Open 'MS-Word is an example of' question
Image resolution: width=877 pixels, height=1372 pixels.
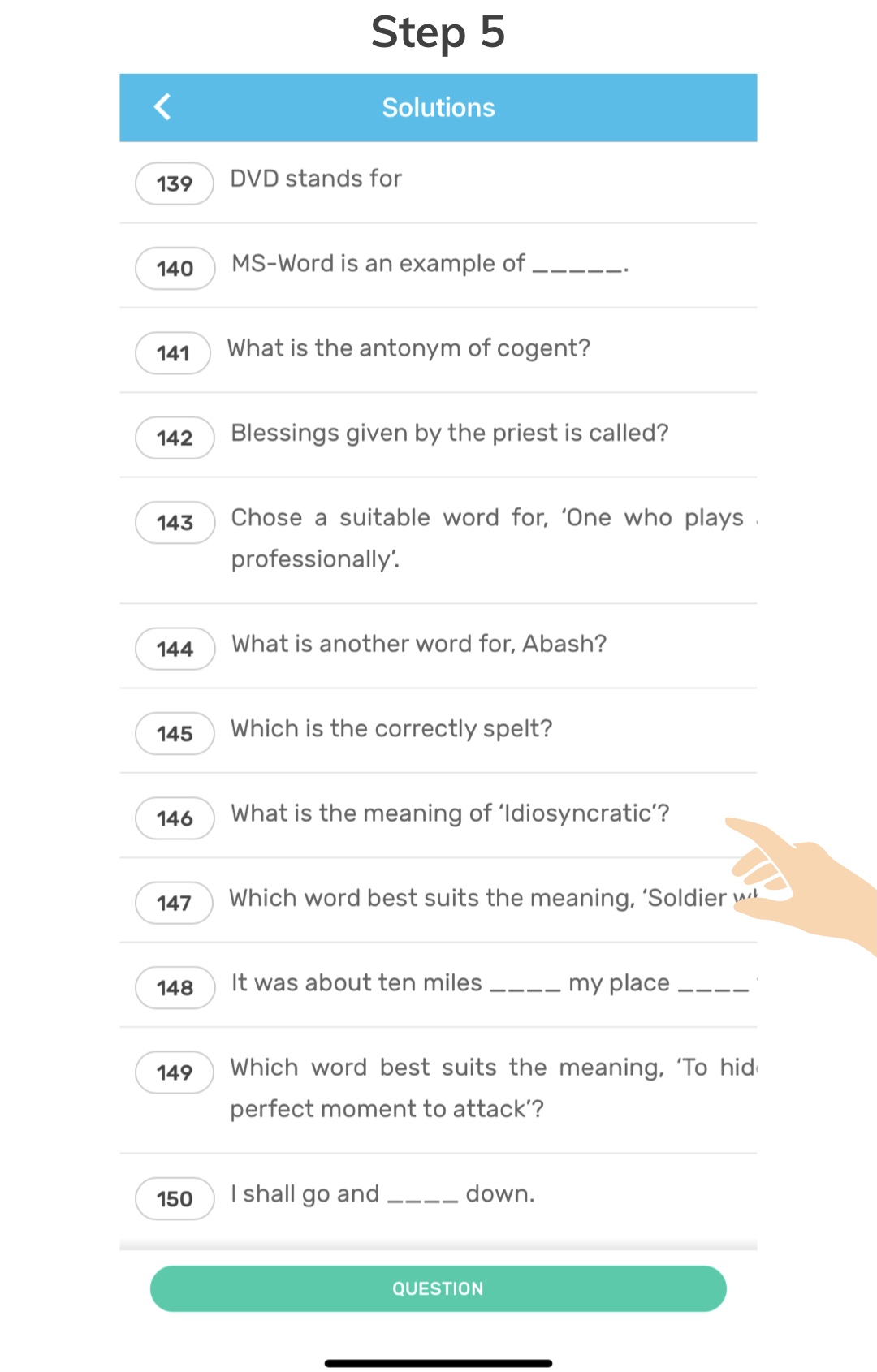(430, 264)
